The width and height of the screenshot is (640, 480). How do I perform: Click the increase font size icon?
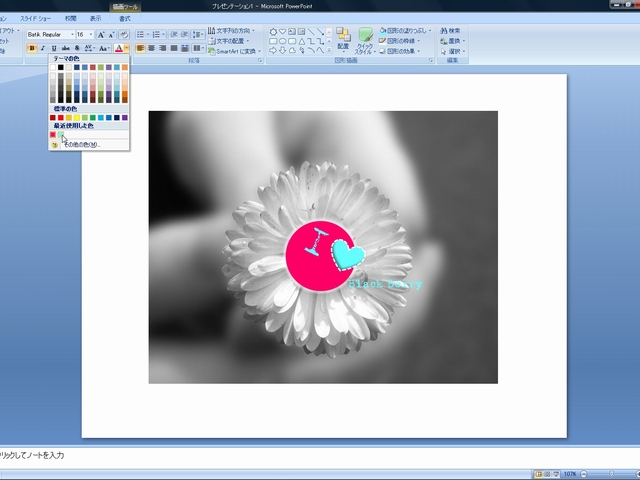(101, 34)
